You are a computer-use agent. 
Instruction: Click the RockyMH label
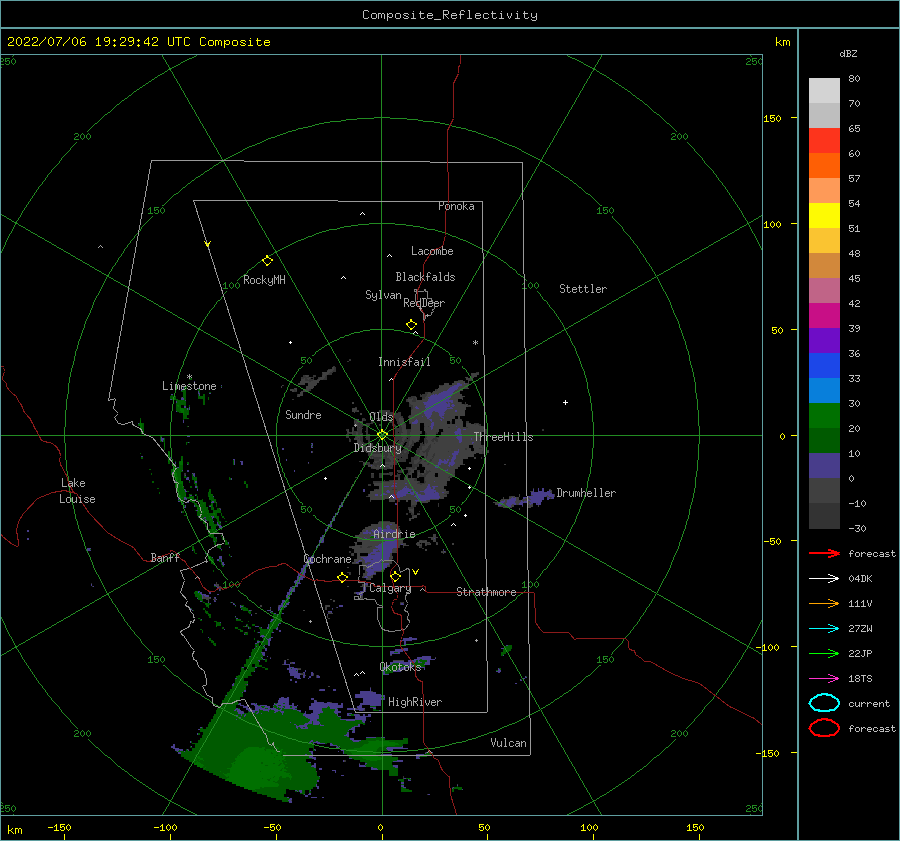[x=264, y=280]
